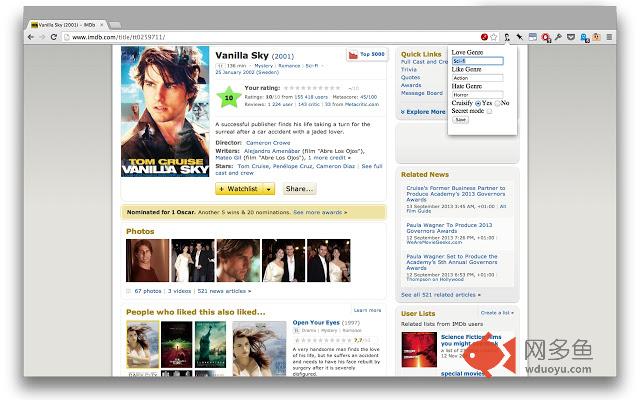640x400 pixels.
Task: Go back using the browser back arrow
Action: pyautogui.click(x=31, y=37)
